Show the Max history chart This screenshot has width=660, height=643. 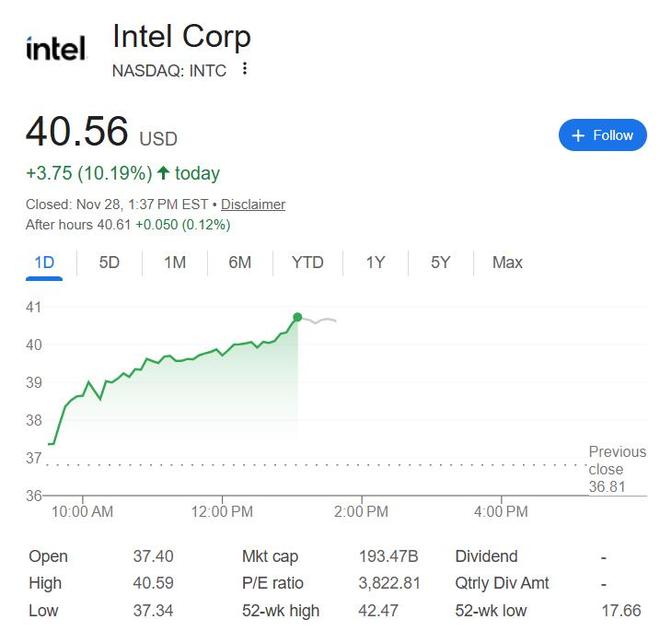point(507,262)
